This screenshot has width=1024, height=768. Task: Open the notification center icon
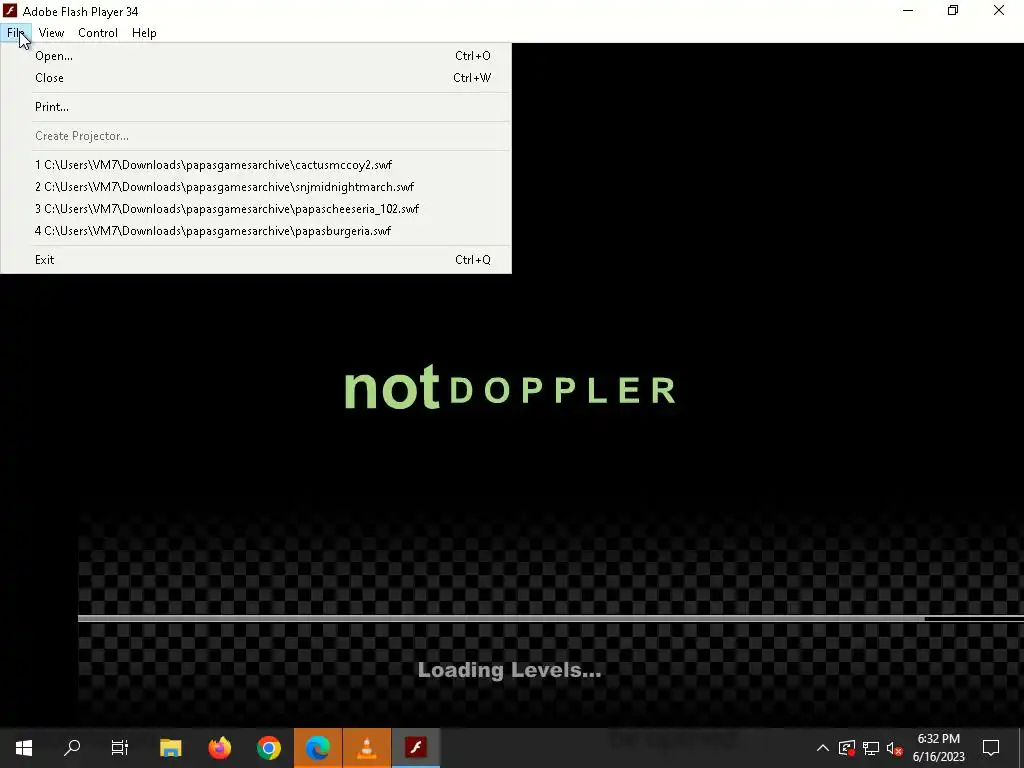pyautogui.click(x=991, y=748)
